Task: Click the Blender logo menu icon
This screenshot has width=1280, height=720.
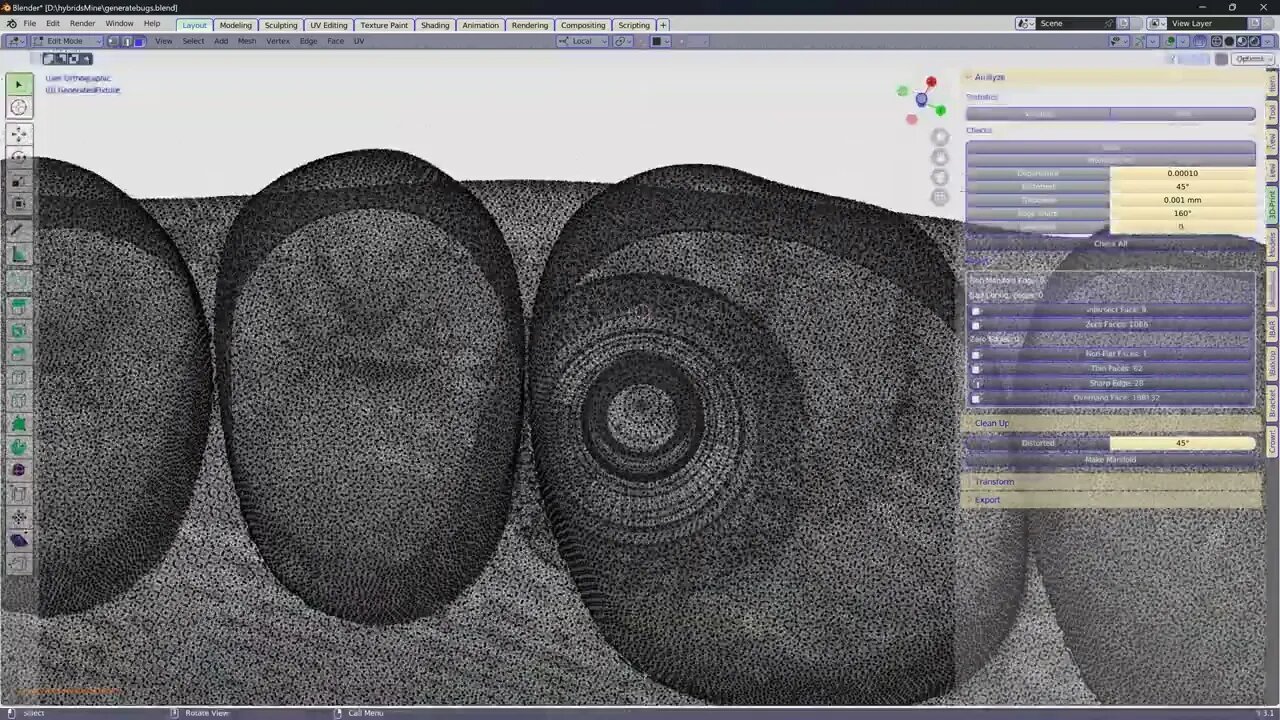Action: (x=11, y=24)
